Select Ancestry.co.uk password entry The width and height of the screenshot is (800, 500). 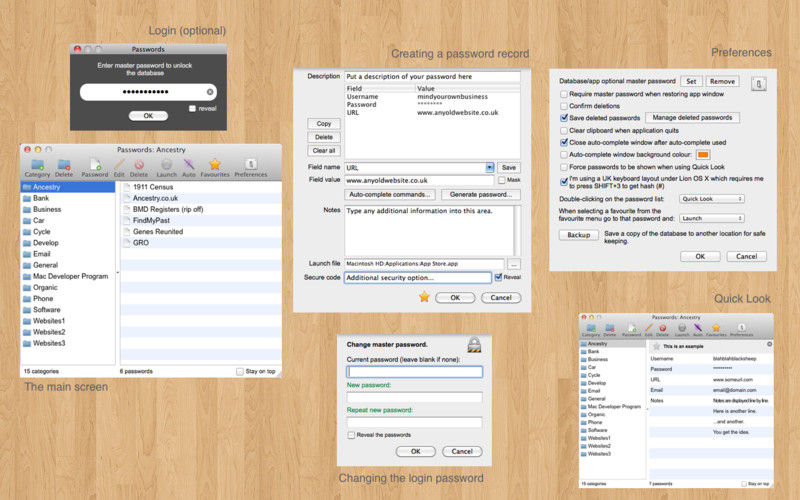201,198
